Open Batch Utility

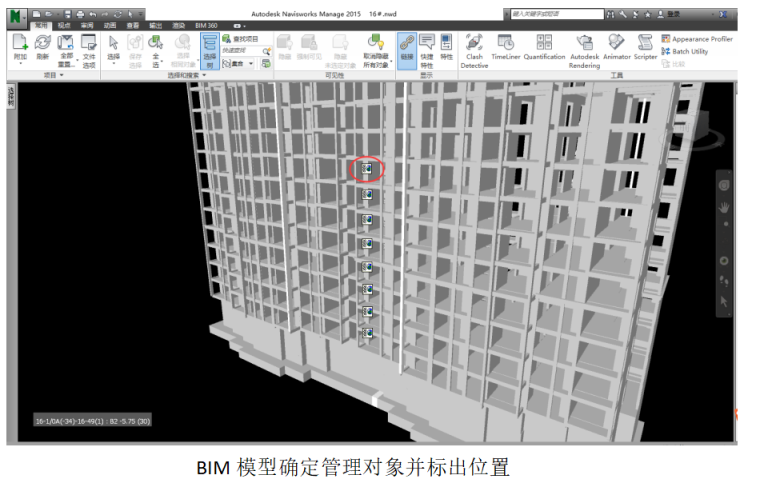[x=689, y=51]
